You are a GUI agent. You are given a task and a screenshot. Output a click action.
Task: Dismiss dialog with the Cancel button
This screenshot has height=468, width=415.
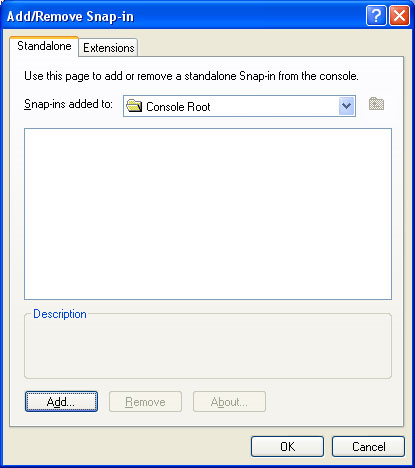368,447
